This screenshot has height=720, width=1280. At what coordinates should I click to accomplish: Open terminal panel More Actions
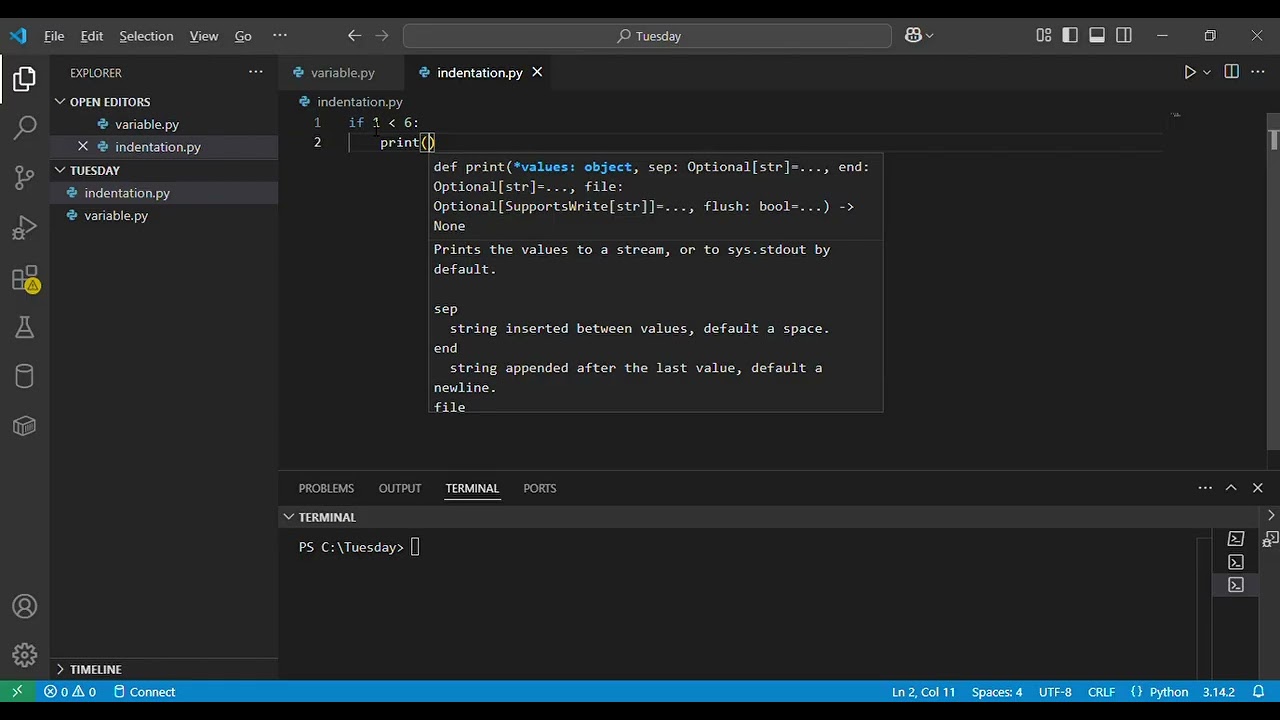[x=1205, y=488]
